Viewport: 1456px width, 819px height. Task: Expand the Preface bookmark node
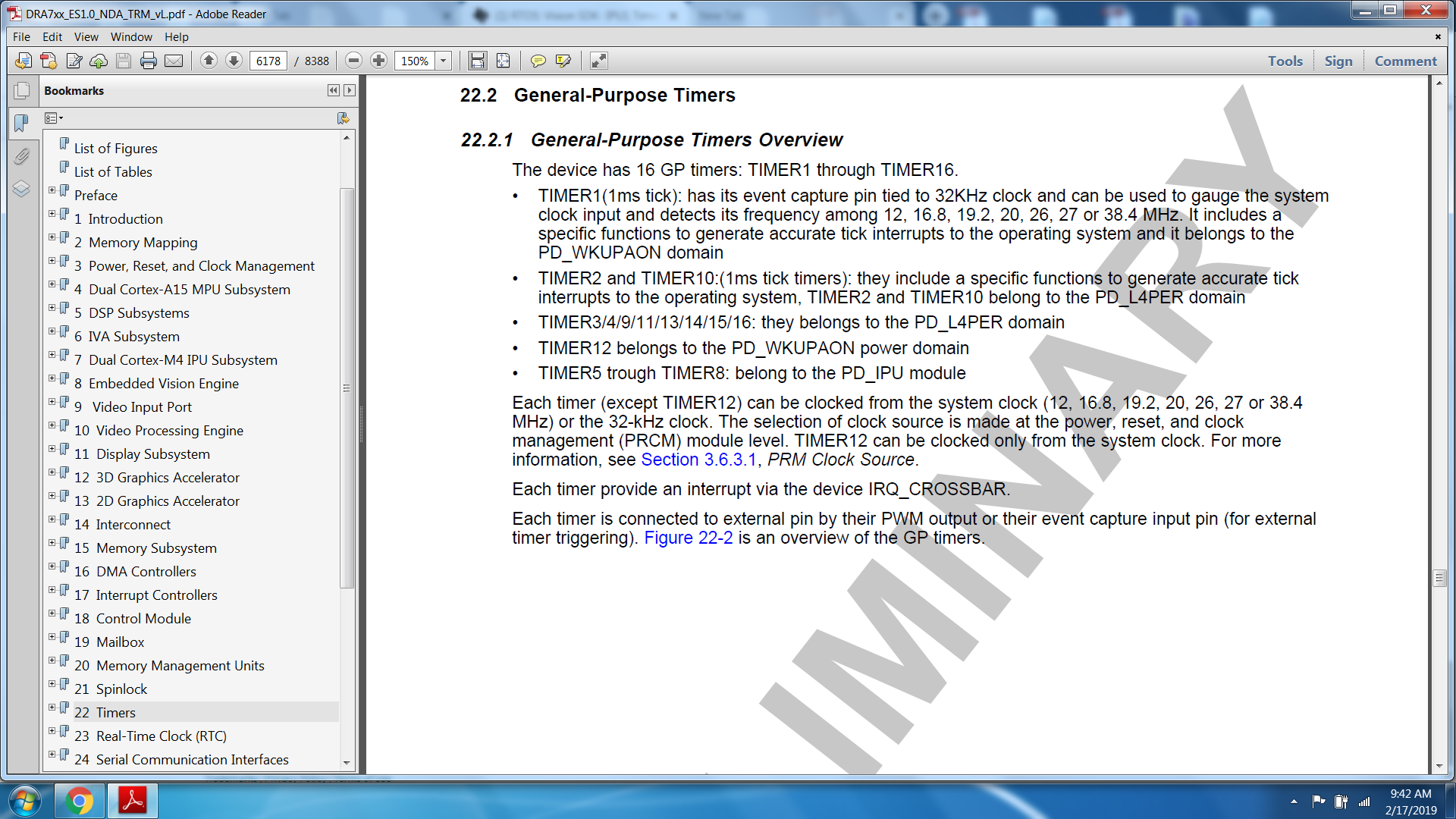tap(52, 191)
